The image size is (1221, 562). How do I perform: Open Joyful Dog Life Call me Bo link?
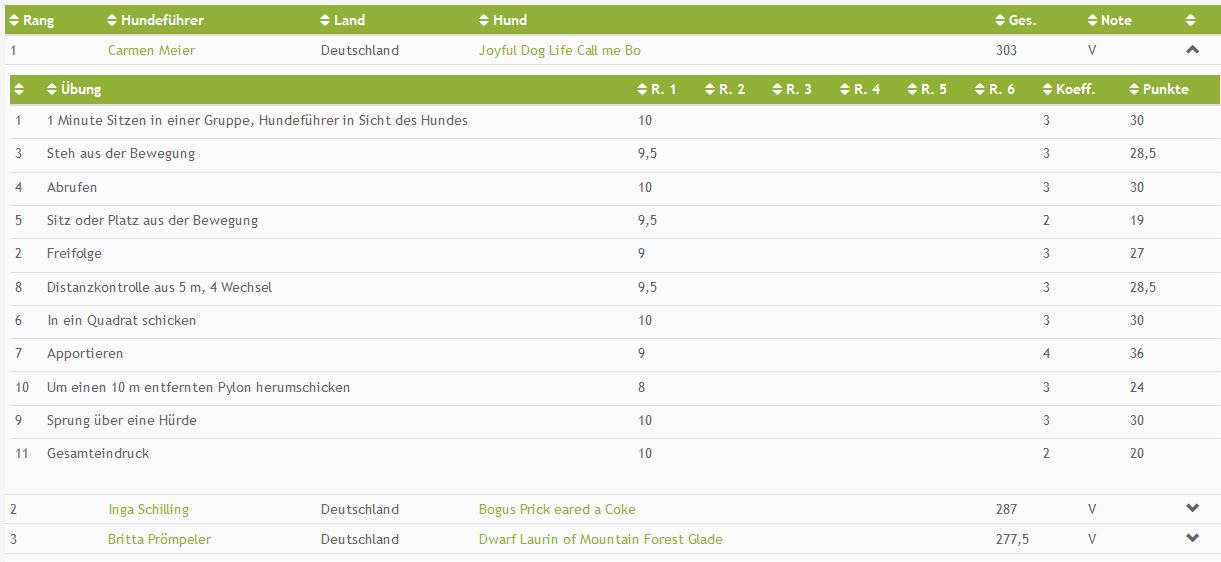(x=560, y=50)
